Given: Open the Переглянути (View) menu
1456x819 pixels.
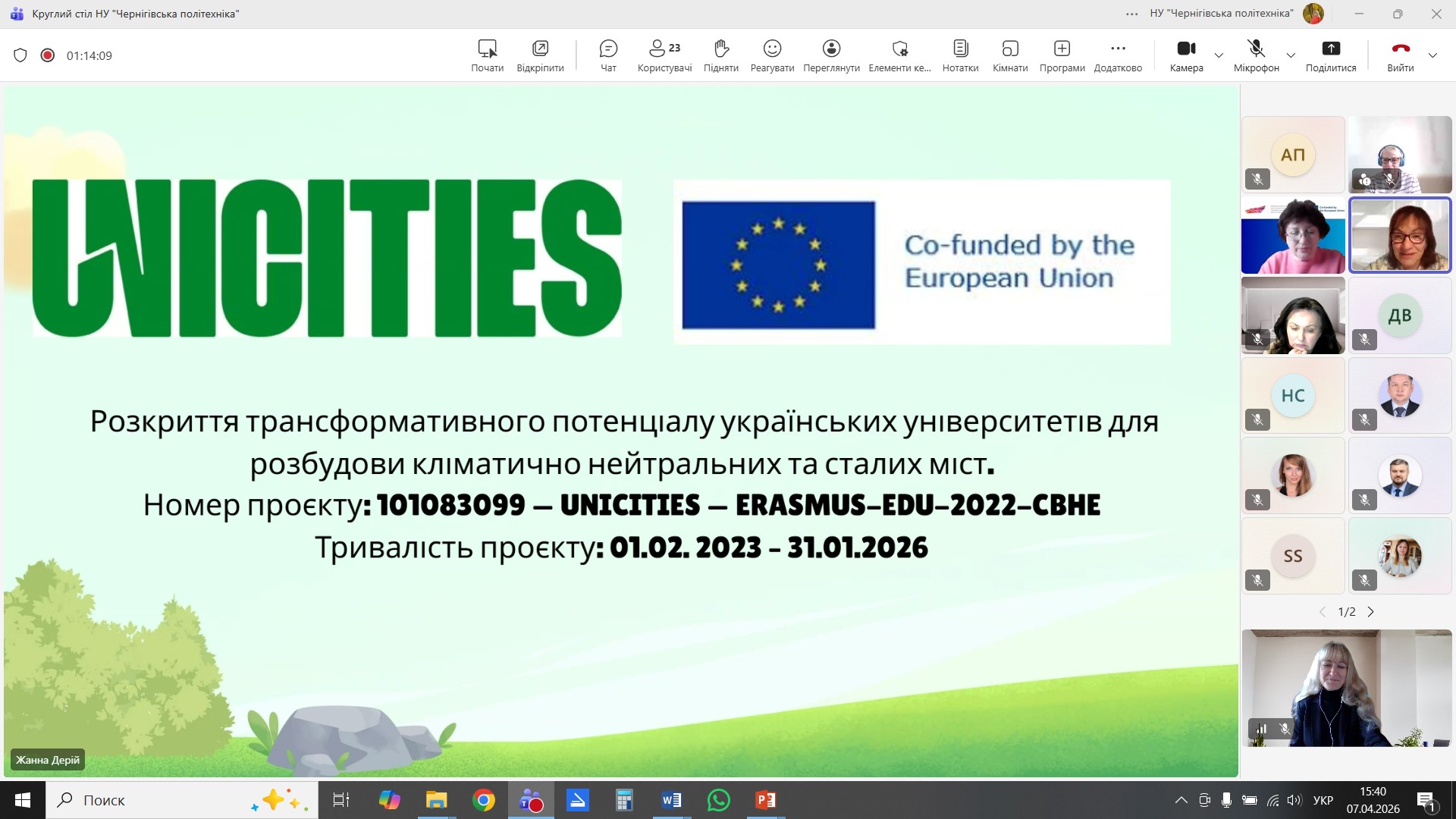Looking at the screenshot, I should 831,55.
